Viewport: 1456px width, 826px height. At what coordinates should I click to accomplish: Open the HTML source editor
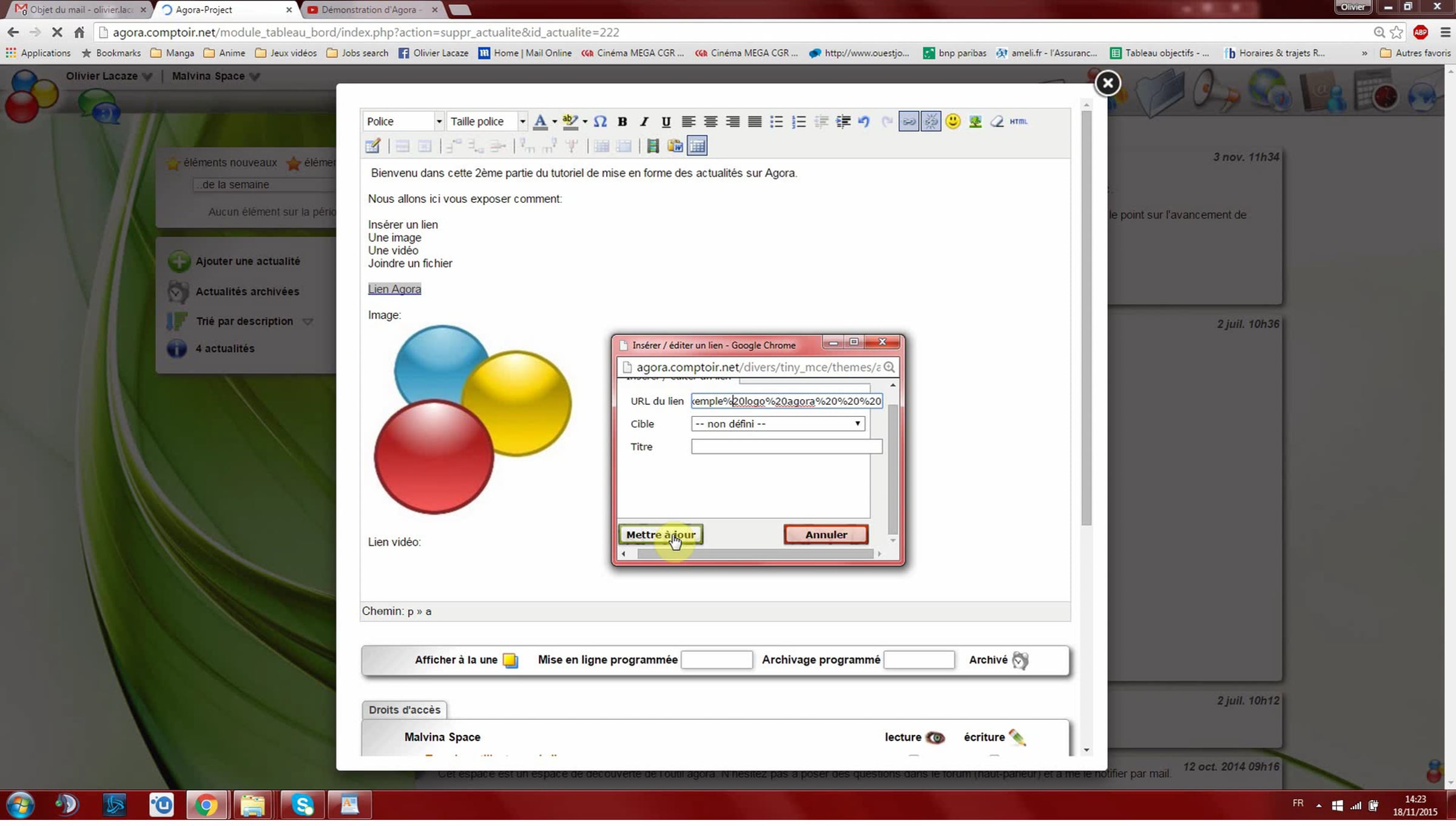click(1019, 121)
